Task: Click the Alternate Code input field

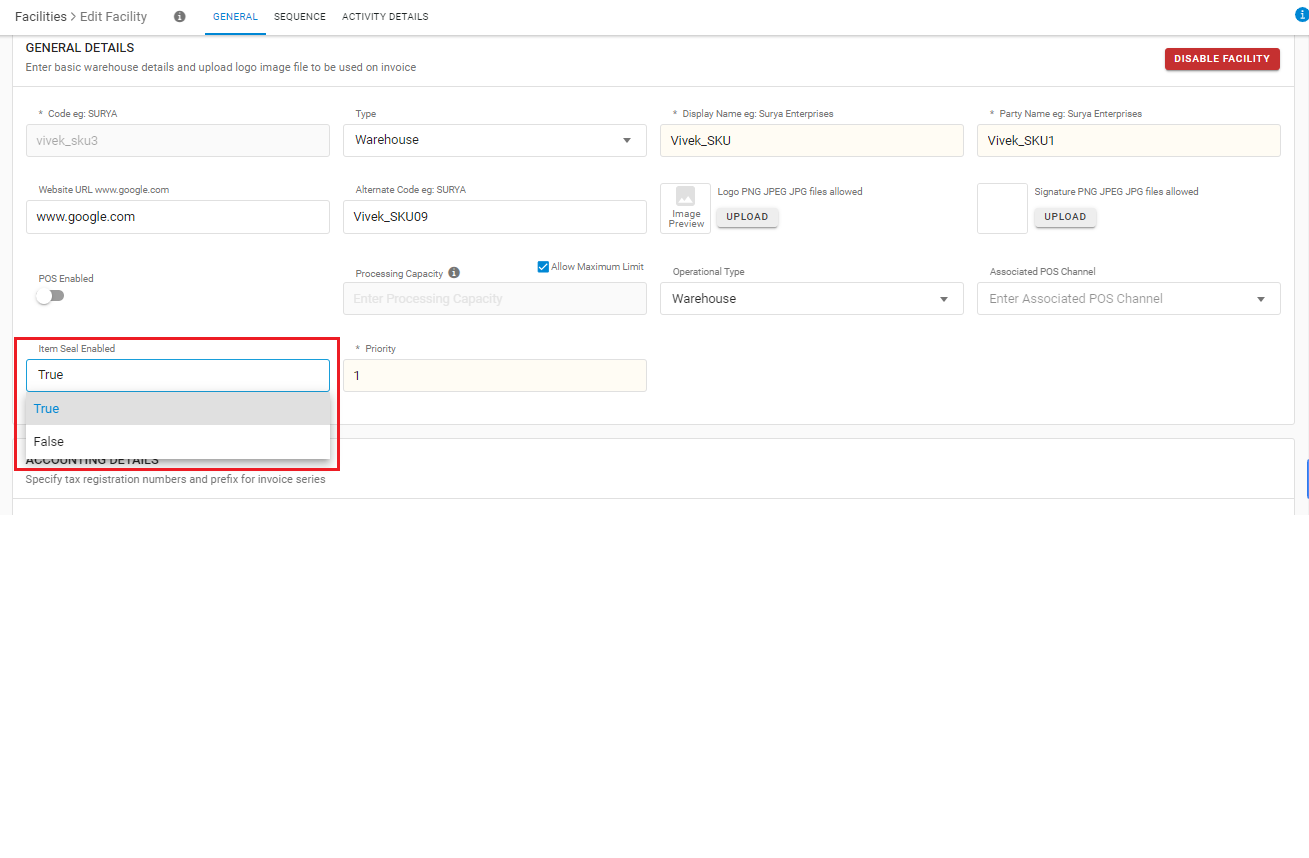Action: pyautogui.click(x=495, y=217)
